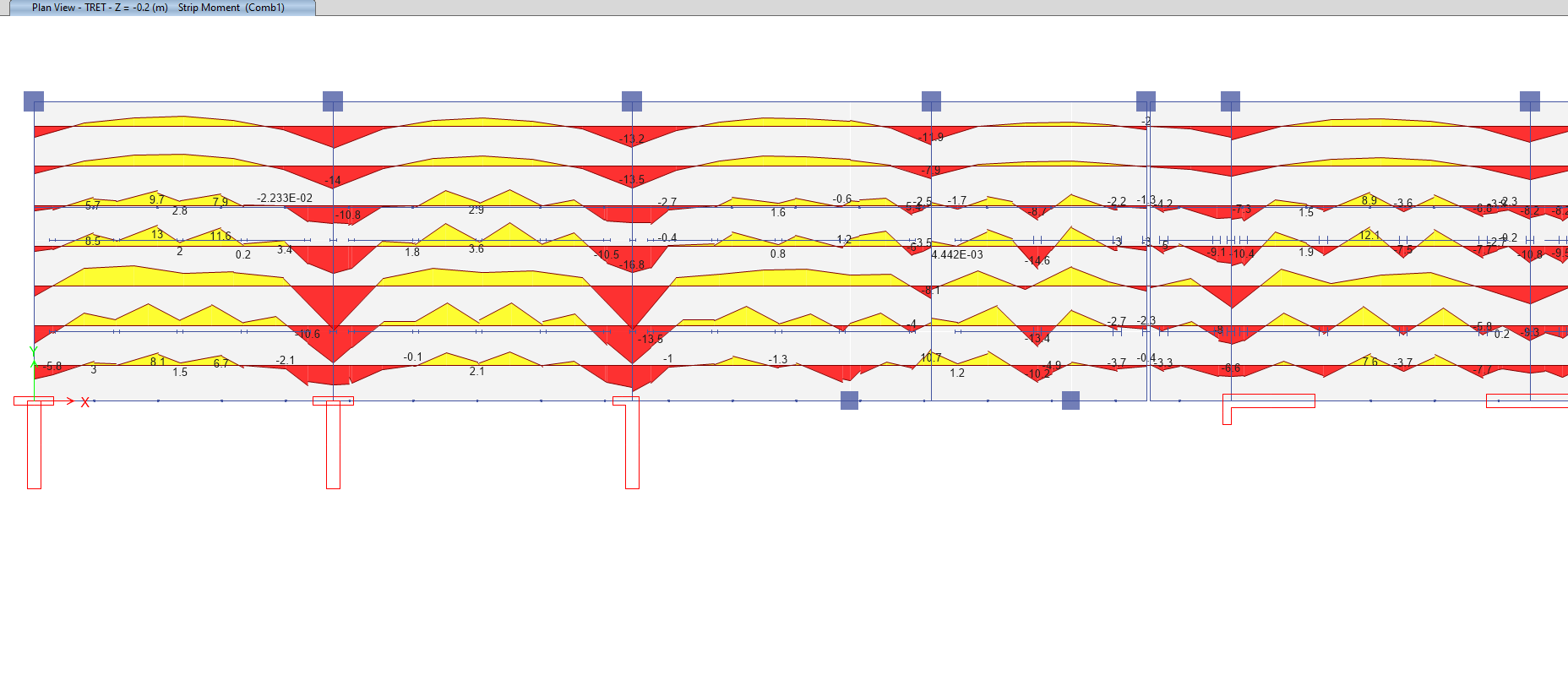Click the leftmost blue node on the bottom slab edge
This screenshot has width=1568, height=681.
coord(850,400)
